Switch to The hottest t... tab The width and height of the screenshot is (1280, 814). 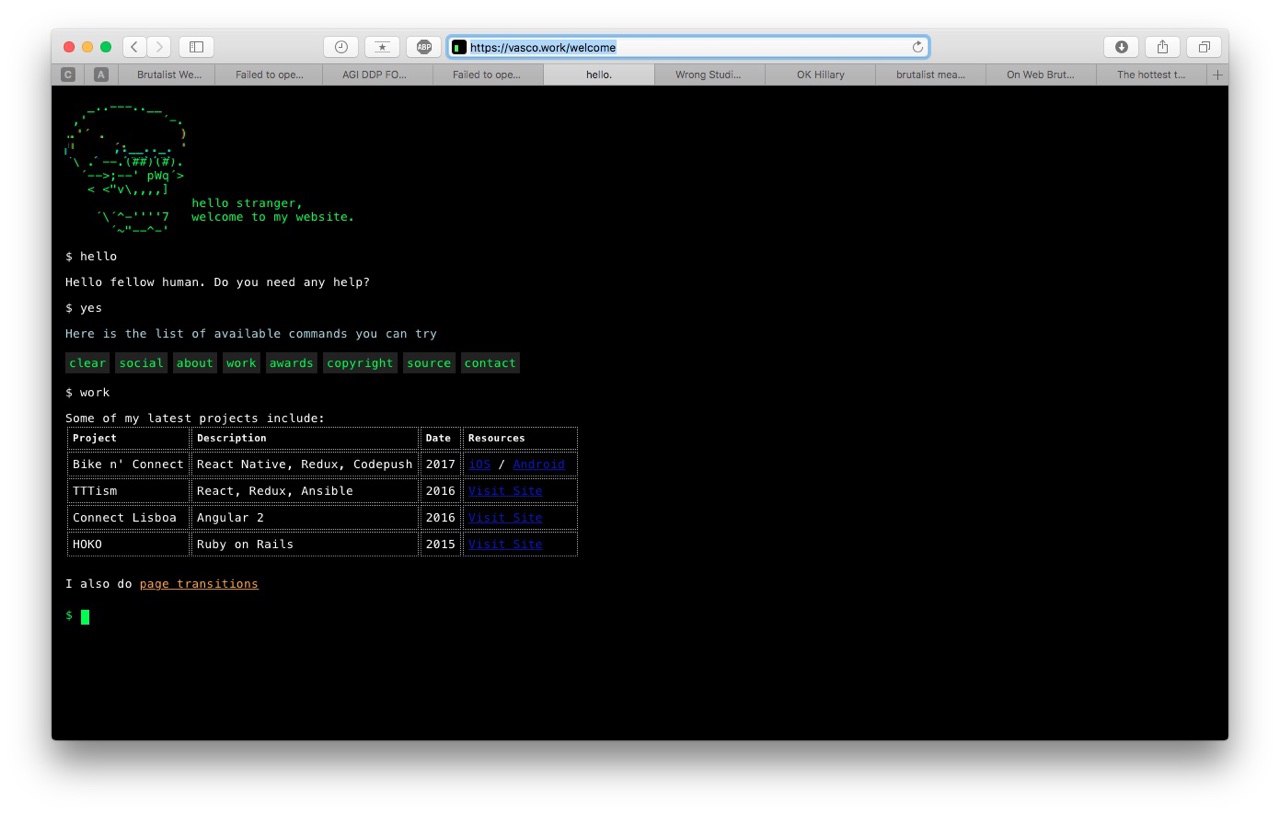tap(1151, 75)
